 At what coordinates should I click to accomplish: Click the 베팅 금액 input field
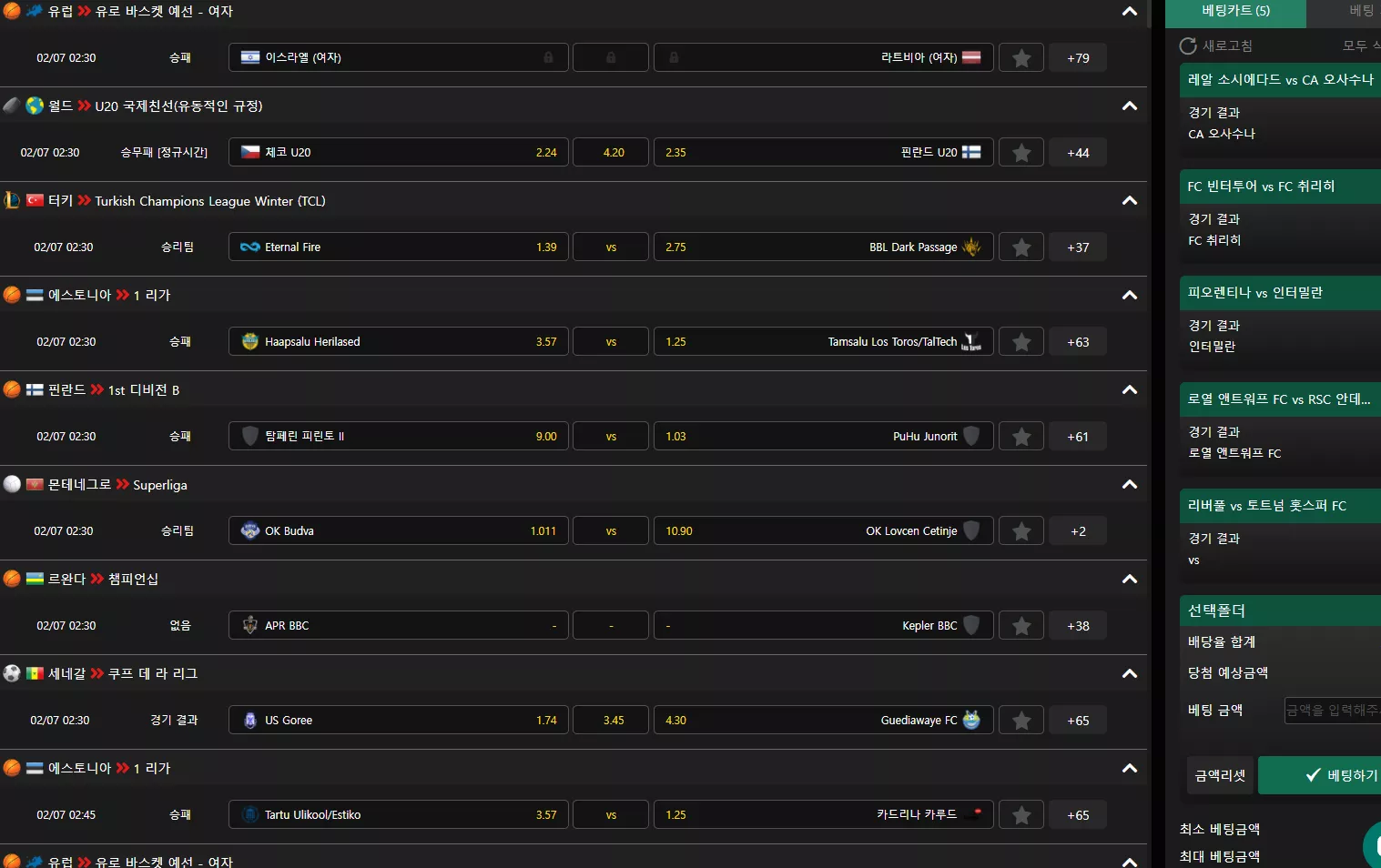(x=1332, y=710)
